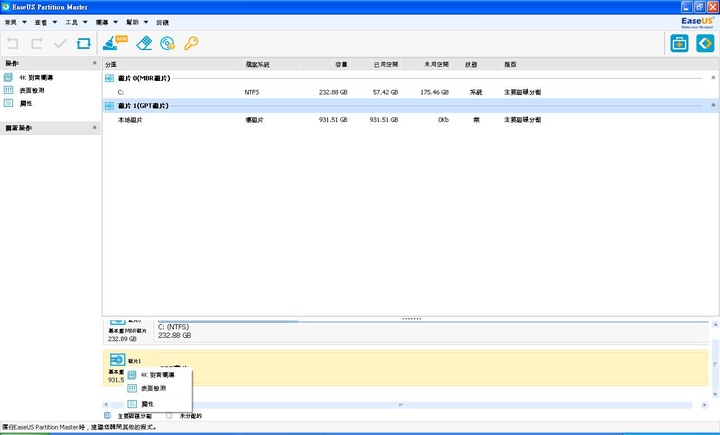Screen dimensions: 720x435
Task: Click the golden key activation icon
Action: pyautogui.click(x=191, y=43)
